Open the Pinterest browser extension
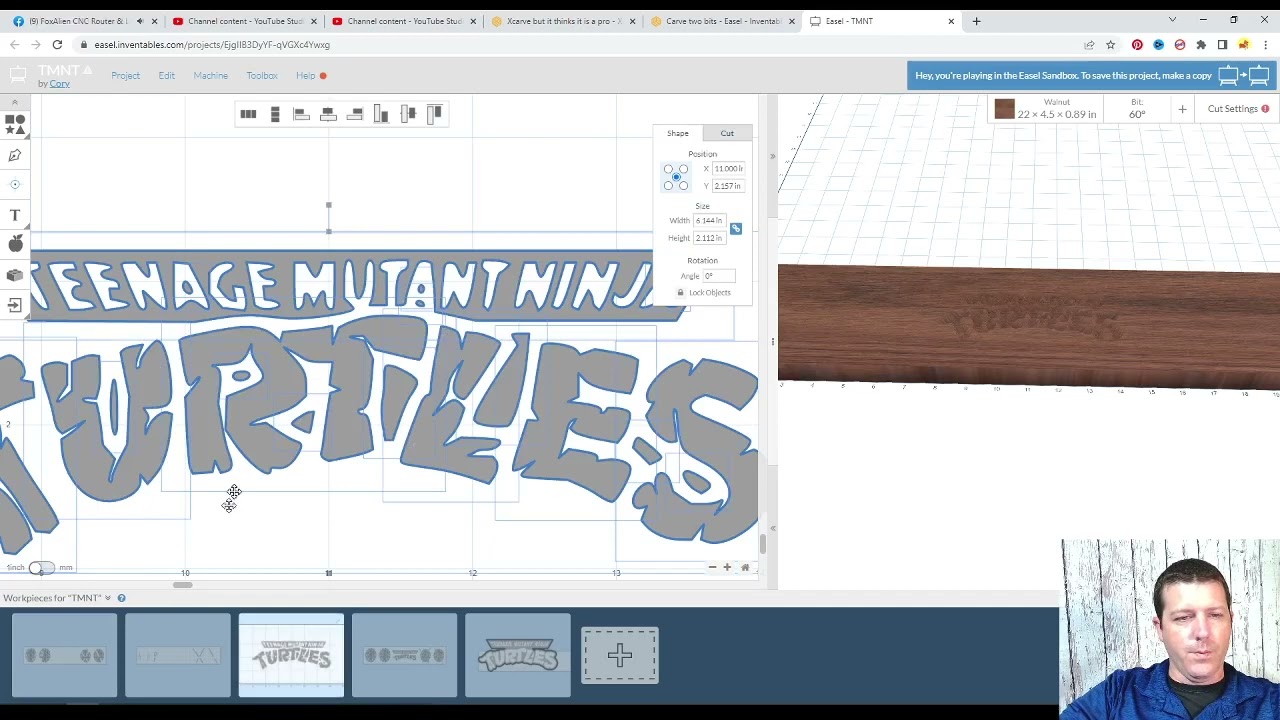This screenshot has height=720, width=1280. [x=1137, y=45]
